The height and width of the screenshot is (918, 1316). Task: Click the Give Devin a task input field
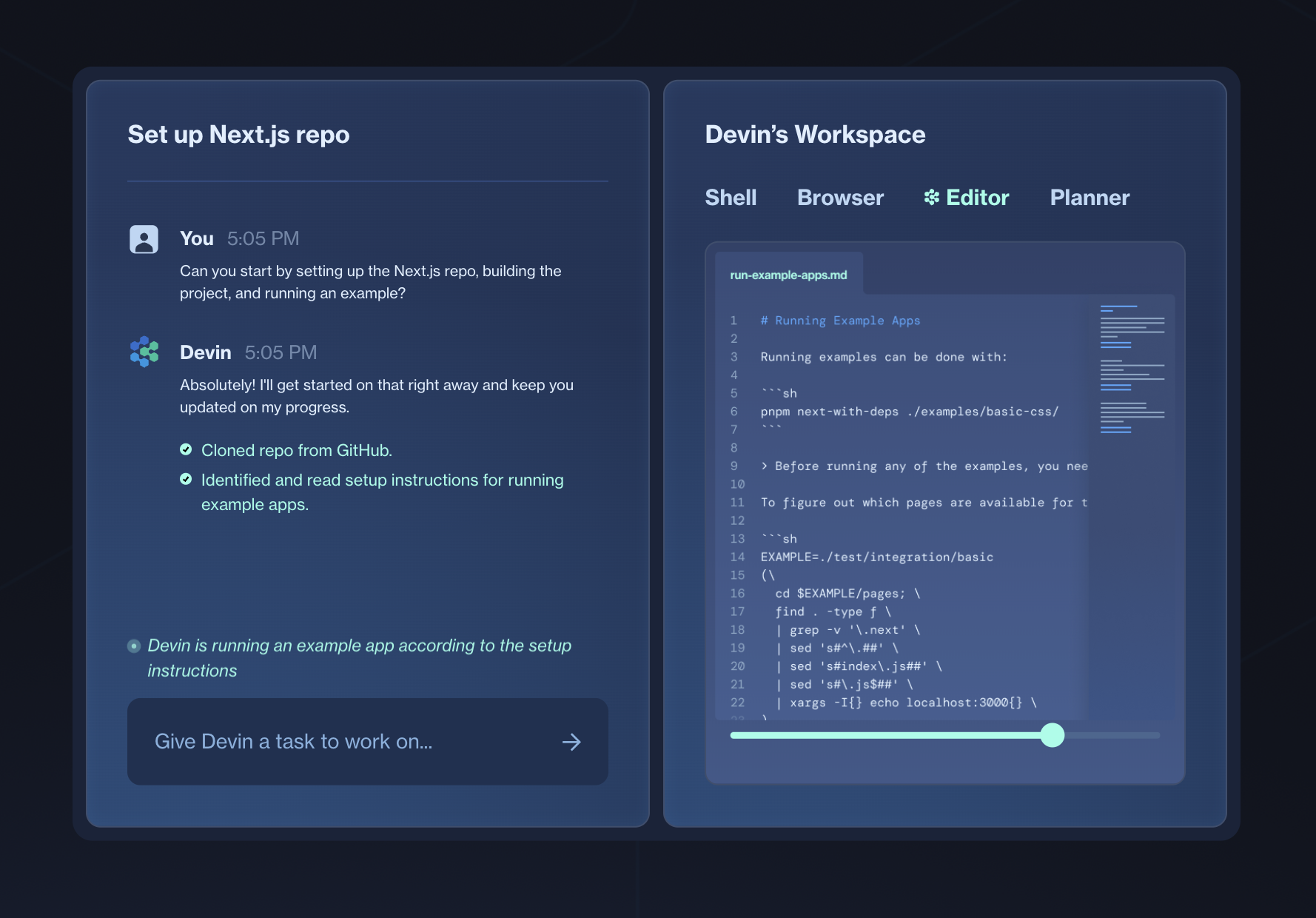click(x=368, y=742)
